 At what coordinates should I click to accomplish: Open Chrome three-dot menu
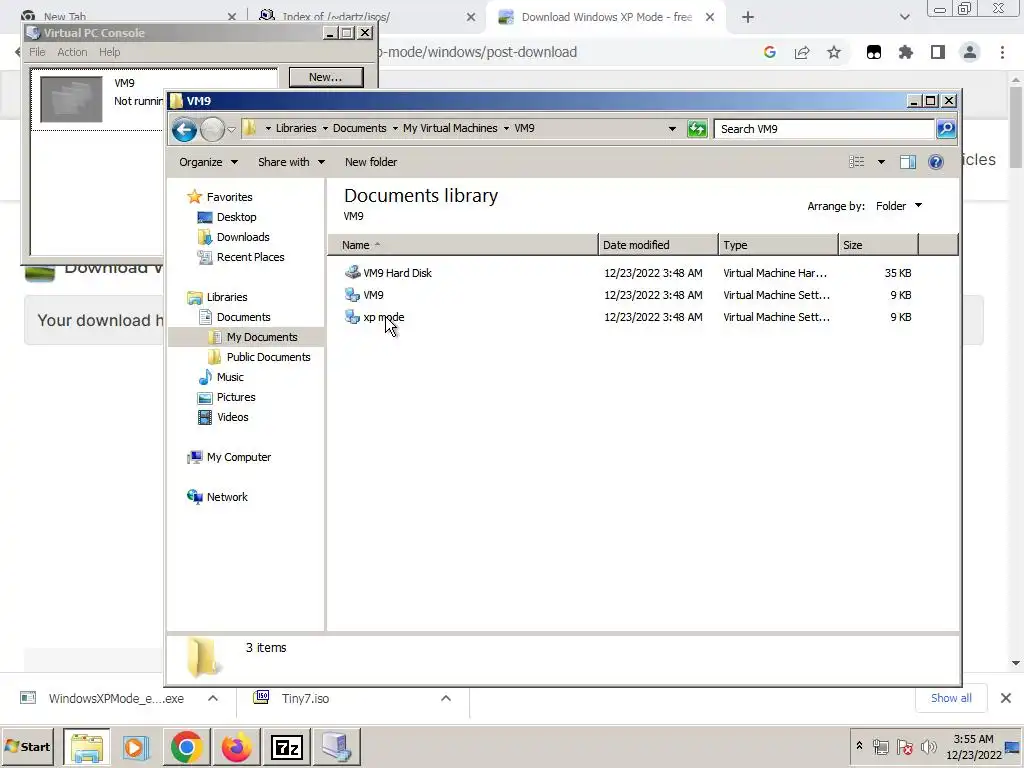(1002, 52)
